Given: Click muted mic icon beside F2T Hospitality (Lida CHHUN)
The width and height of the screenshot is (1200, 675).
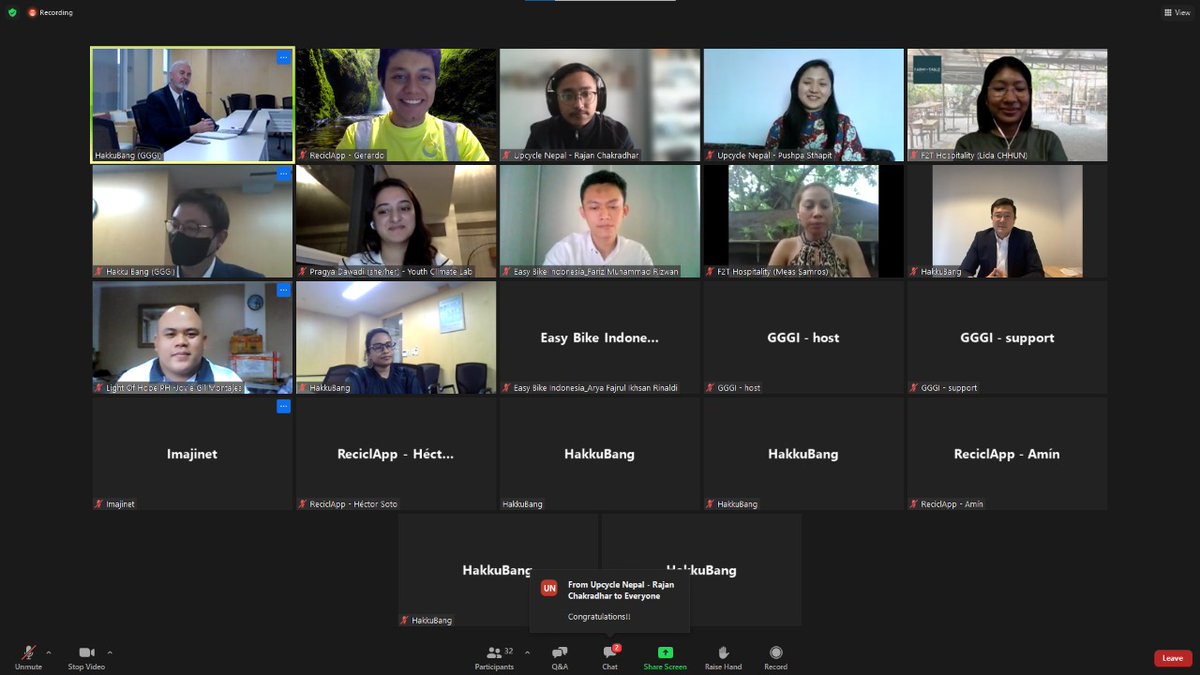Looking at the screenshot, I should [914, 156].
